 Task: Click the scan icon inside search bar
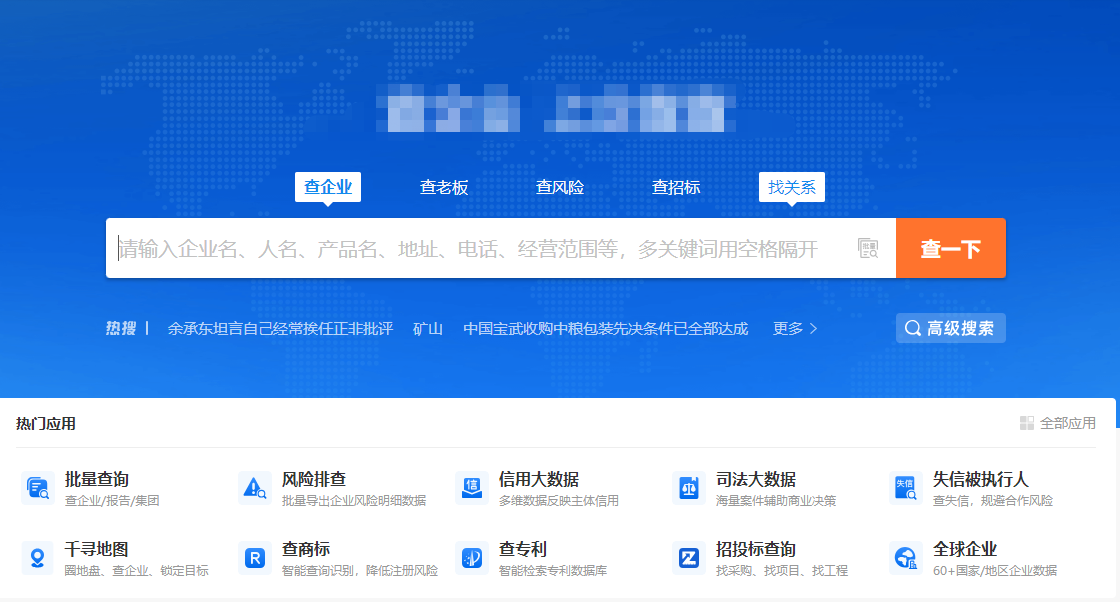866,247
